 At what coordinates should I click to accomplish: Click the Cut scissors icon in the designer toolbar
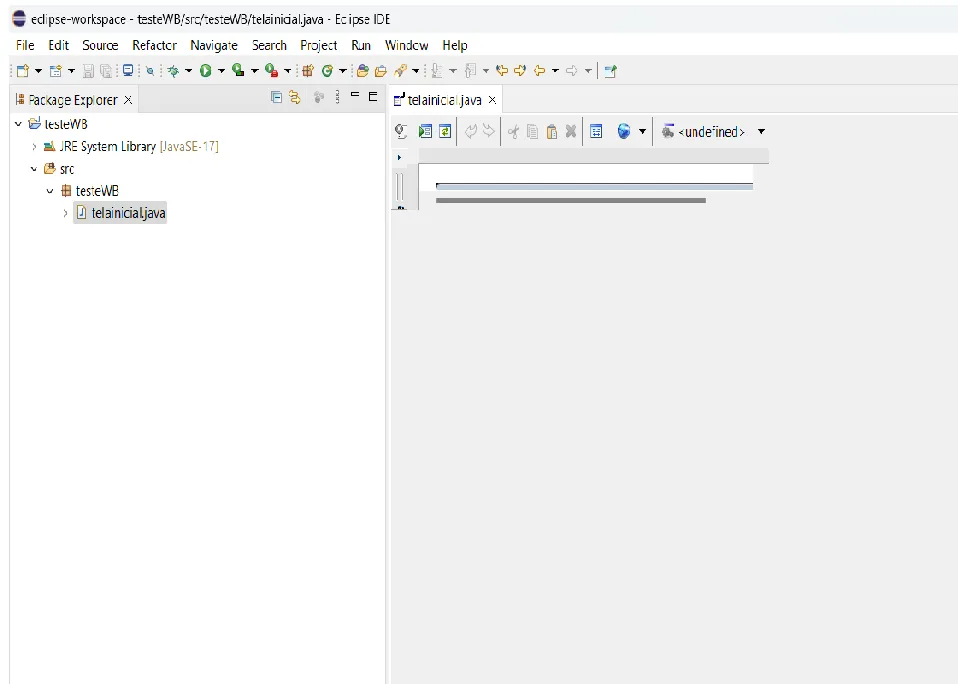point(513,131)
